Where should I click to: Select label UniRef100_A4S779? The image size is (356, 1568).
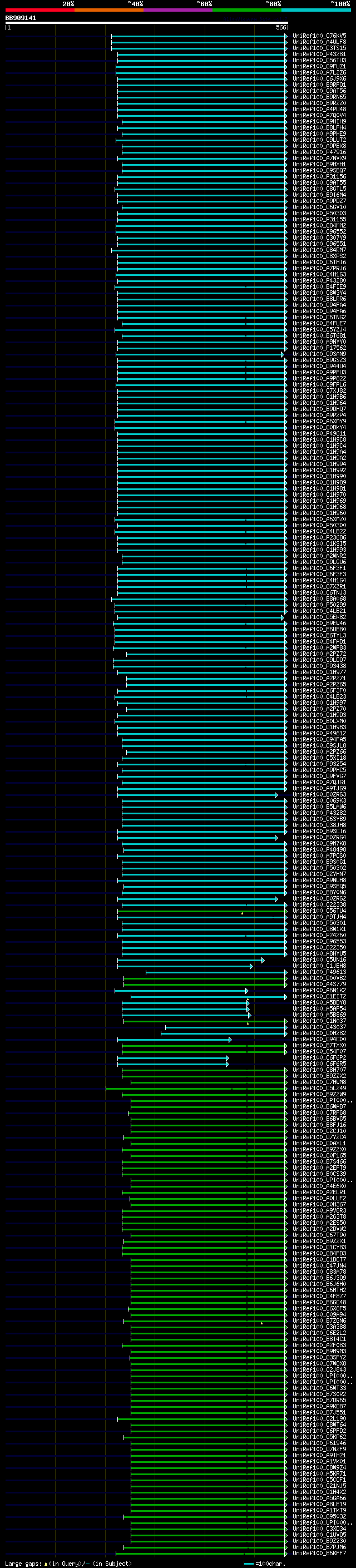point(319,985)
